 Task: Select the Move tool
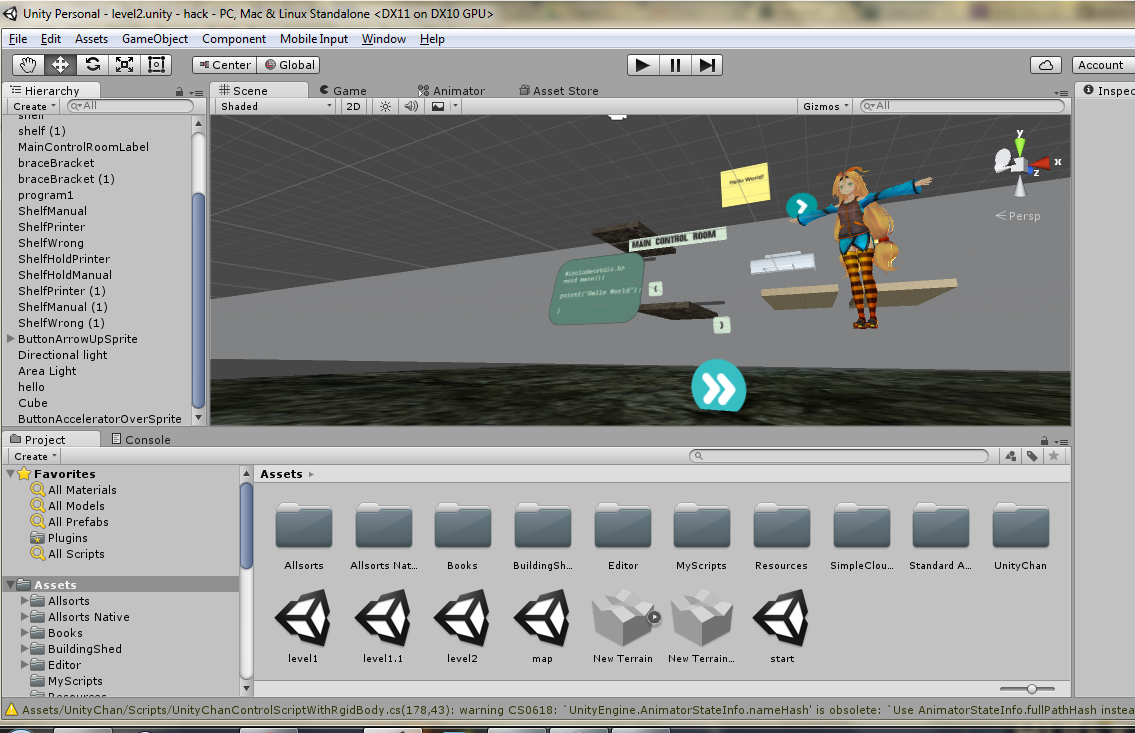(60, 64)
